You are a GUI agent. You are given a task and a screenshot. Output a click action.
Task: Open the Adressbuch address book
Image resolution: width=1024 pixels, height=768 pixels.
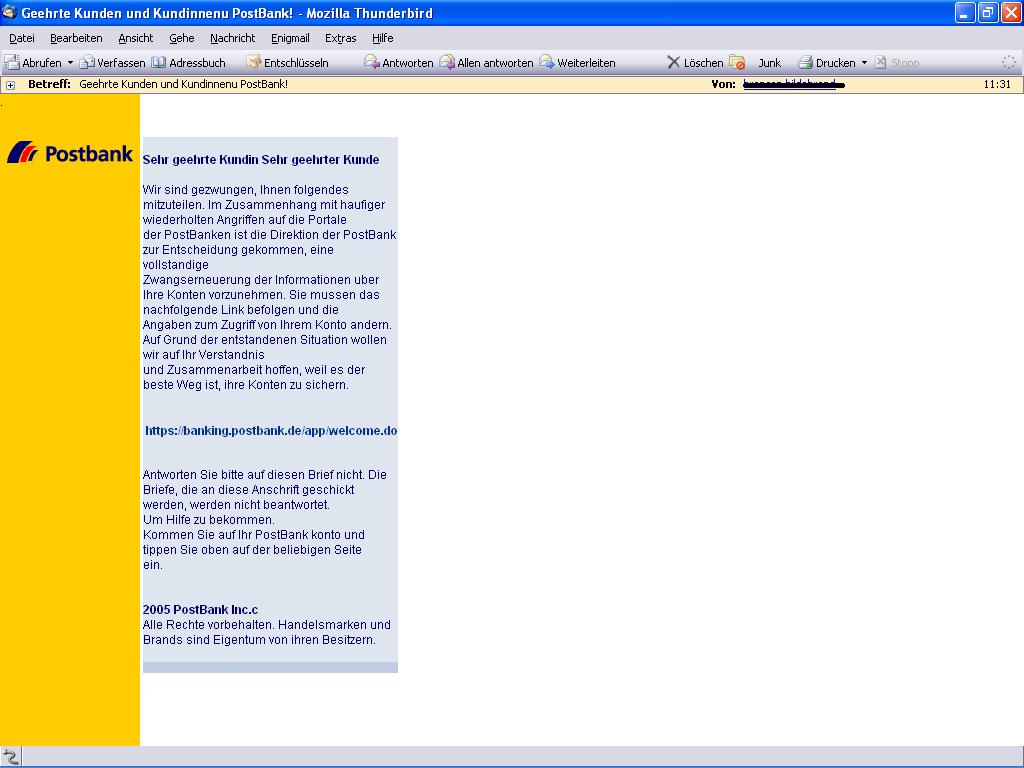pos(189,63)
